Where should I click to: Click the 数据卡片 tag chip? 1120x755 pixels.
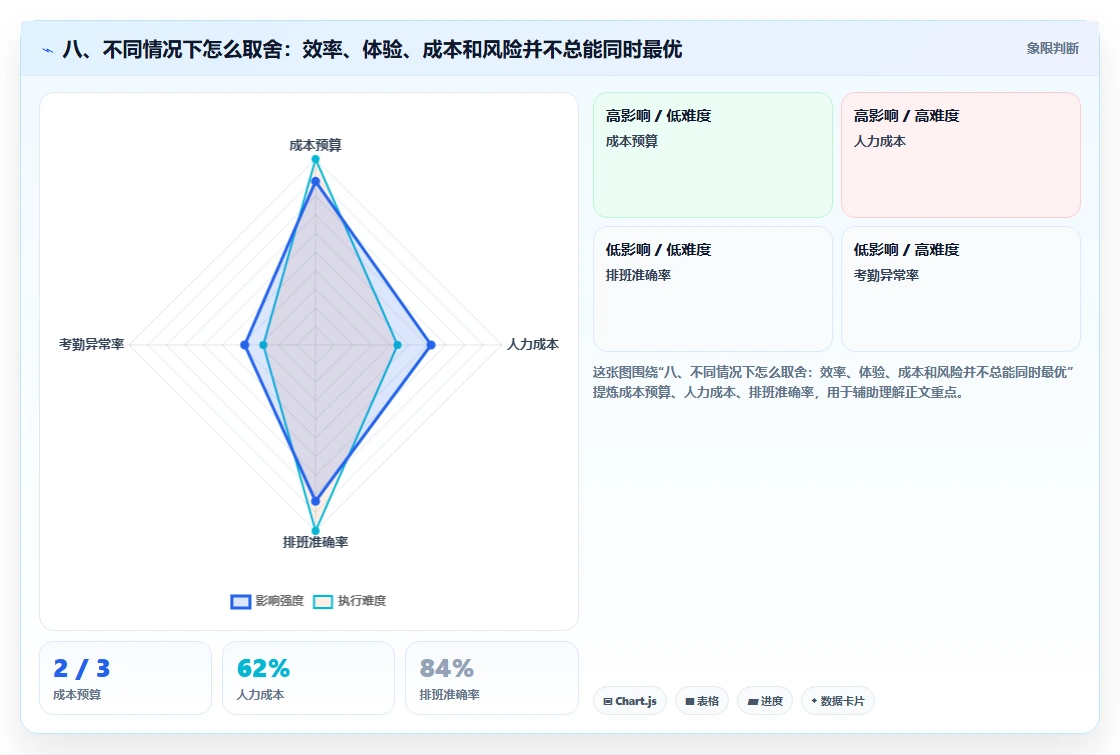[838, 701]
